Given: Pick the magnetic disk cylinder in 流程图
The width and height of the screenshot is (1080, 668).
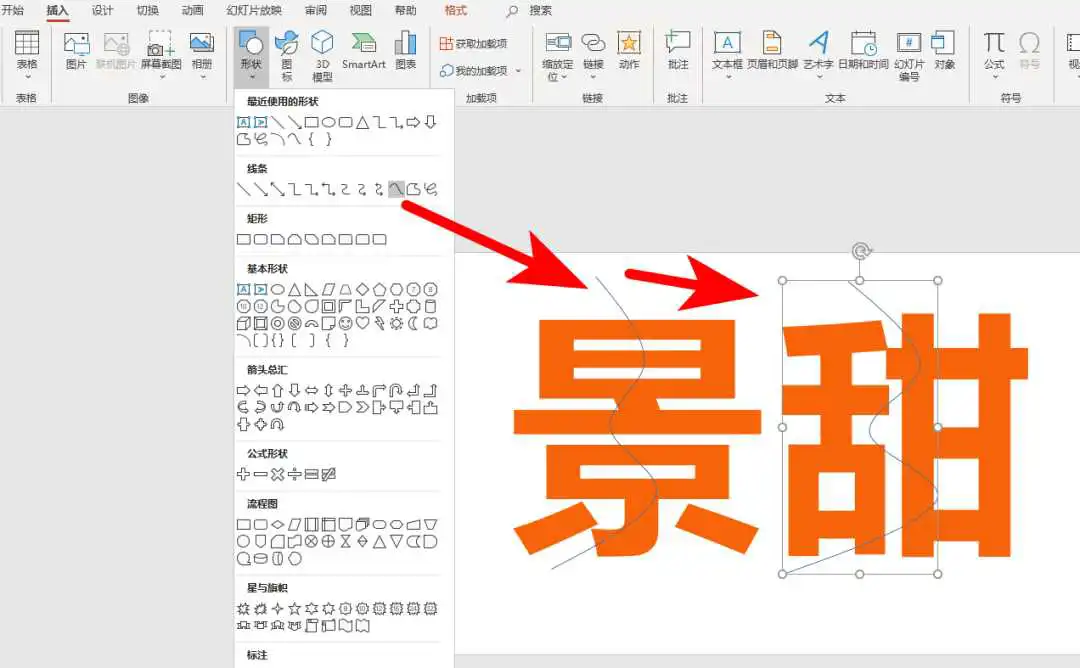Looking at the screenshot, I should (x=260, y=559).
